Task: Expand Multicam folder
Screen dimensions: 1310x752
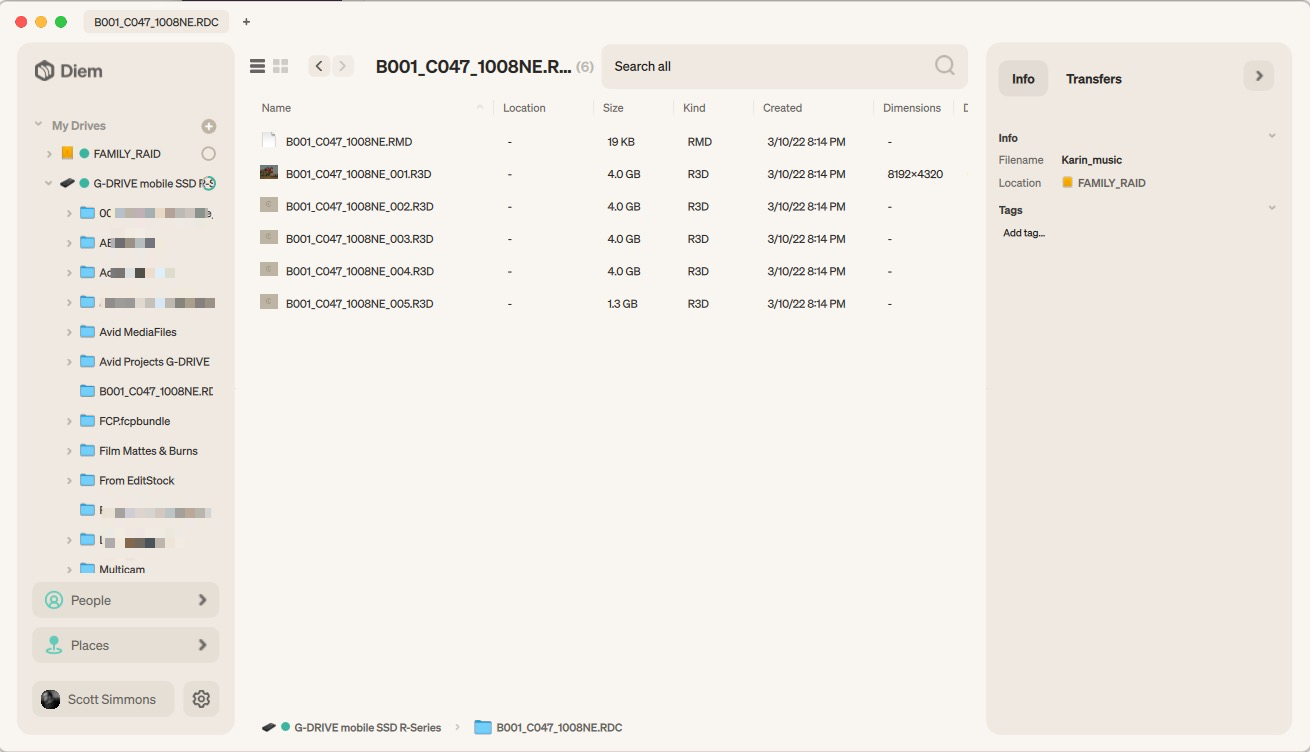Action: pos(69,569)
